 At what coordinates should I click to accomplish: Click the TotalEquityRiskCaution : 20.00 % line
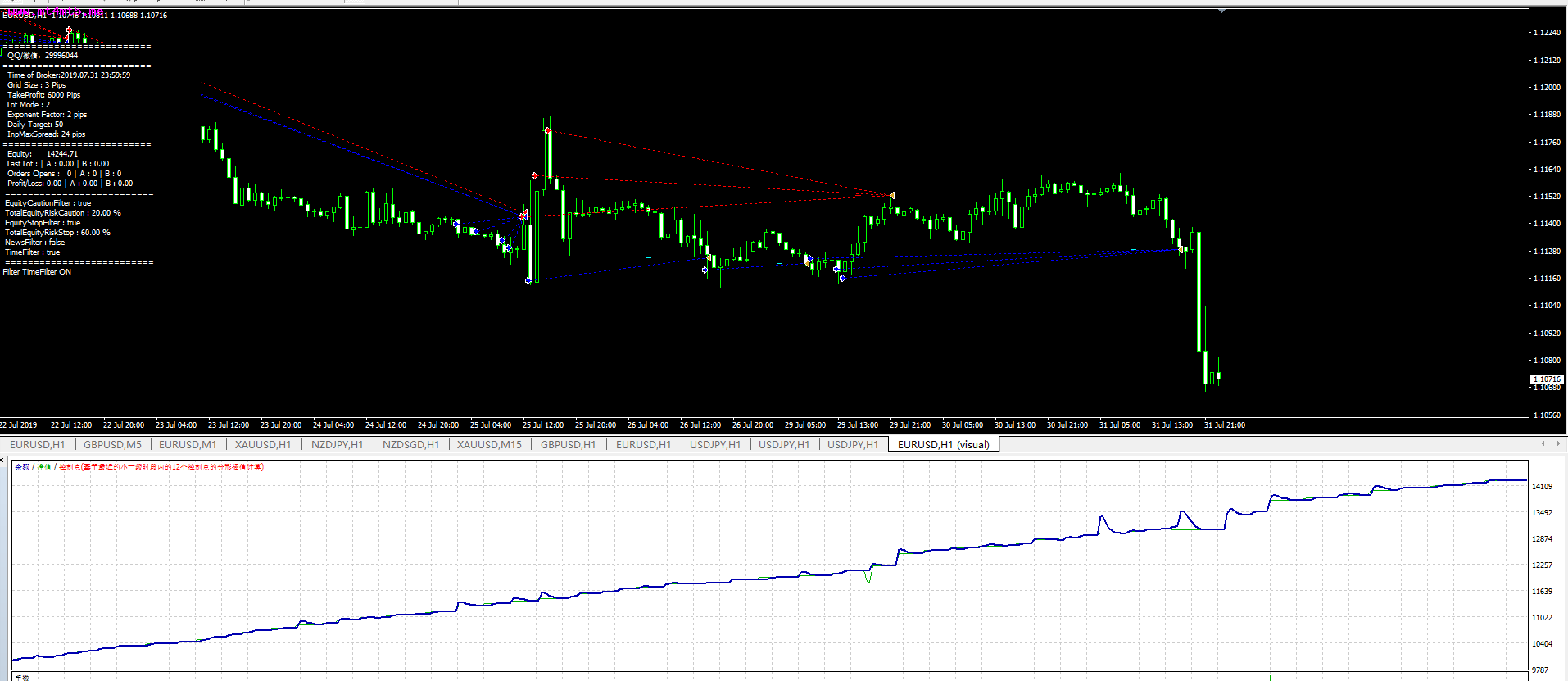coord(63,213)
